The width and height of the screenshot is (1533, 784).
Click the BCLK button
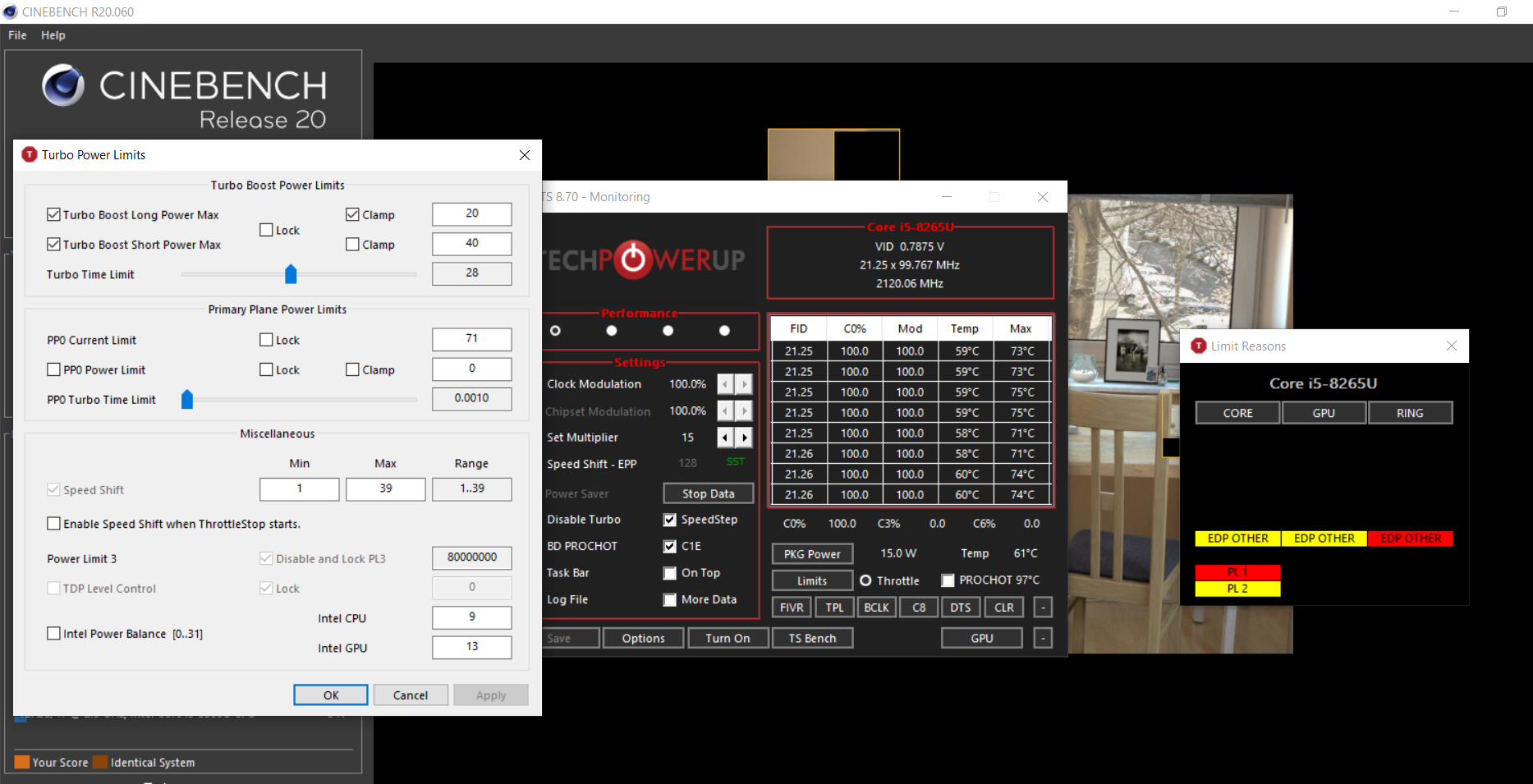(x=876, y=607)
